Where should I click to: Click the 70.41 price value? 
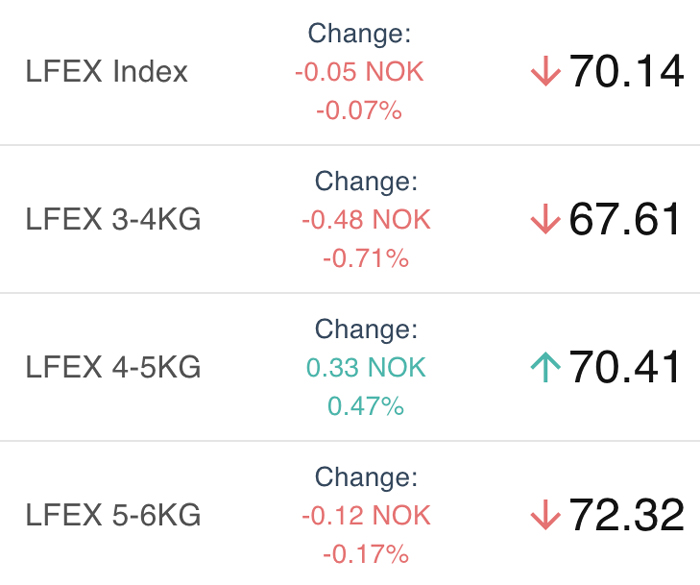tap(624, 367)
